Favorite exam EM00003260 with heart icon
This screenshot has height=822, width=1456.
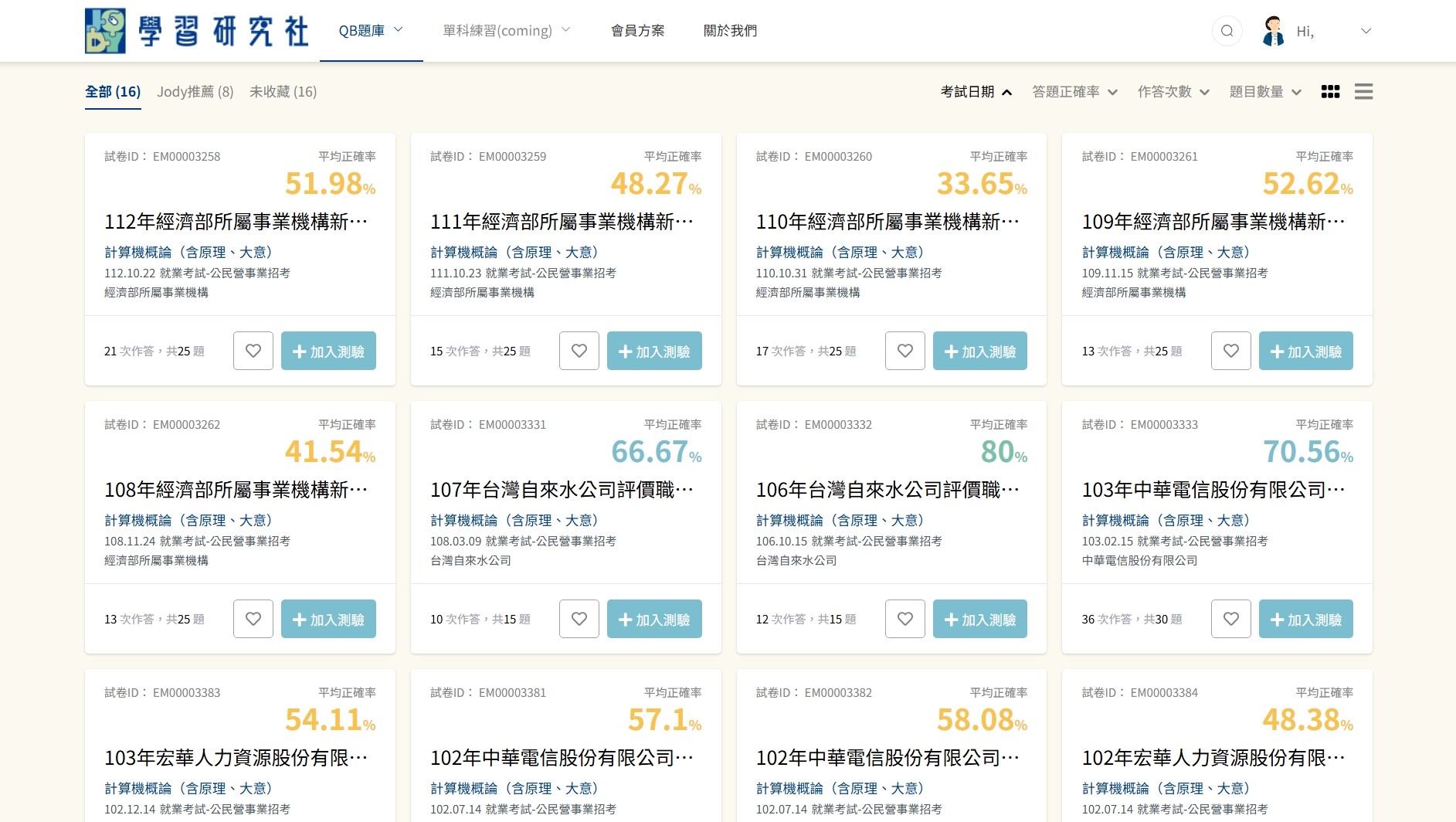[x=905, y=351]
